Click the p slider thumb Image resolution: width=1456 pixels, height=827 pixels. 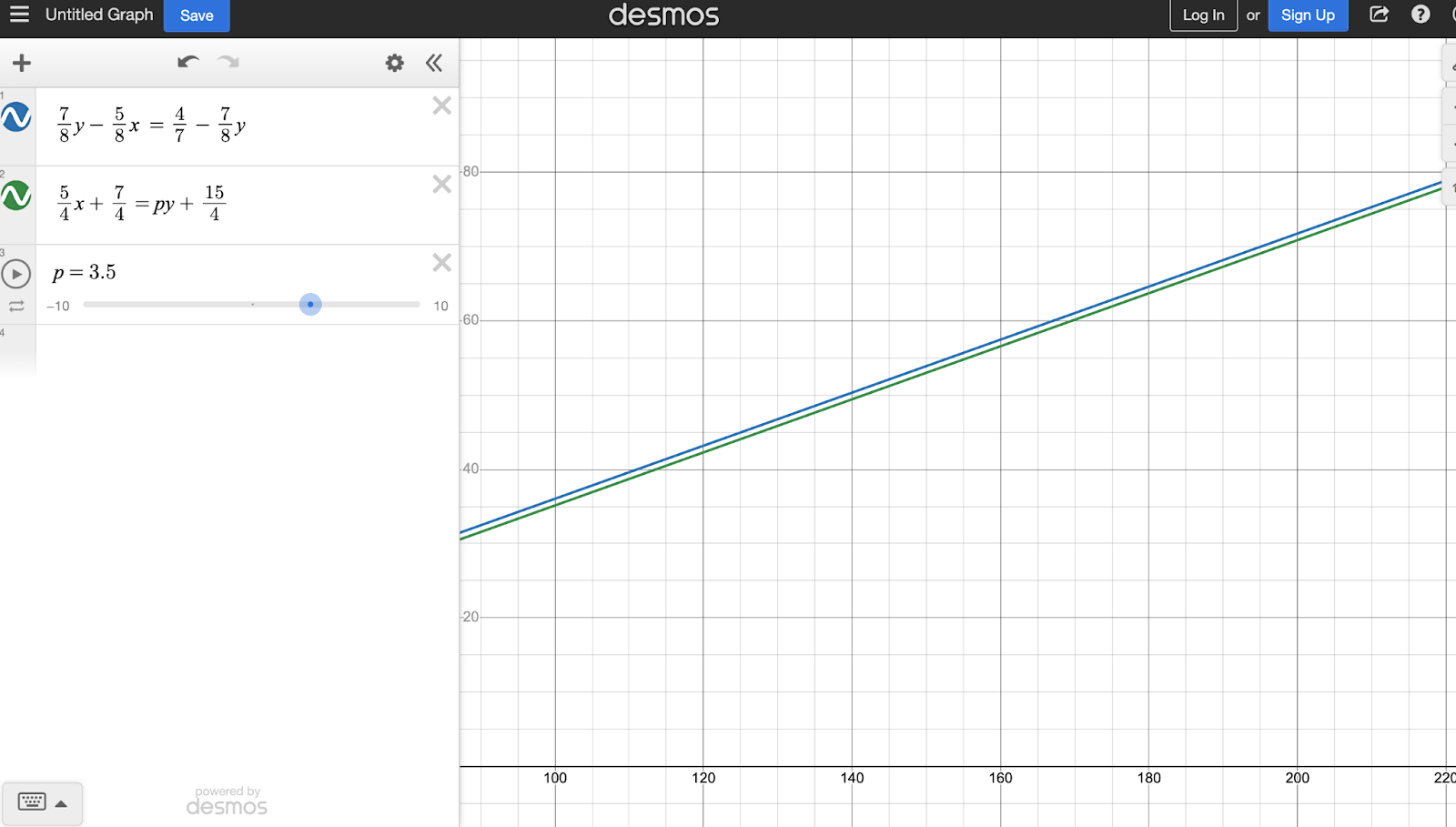click(310, 305)
